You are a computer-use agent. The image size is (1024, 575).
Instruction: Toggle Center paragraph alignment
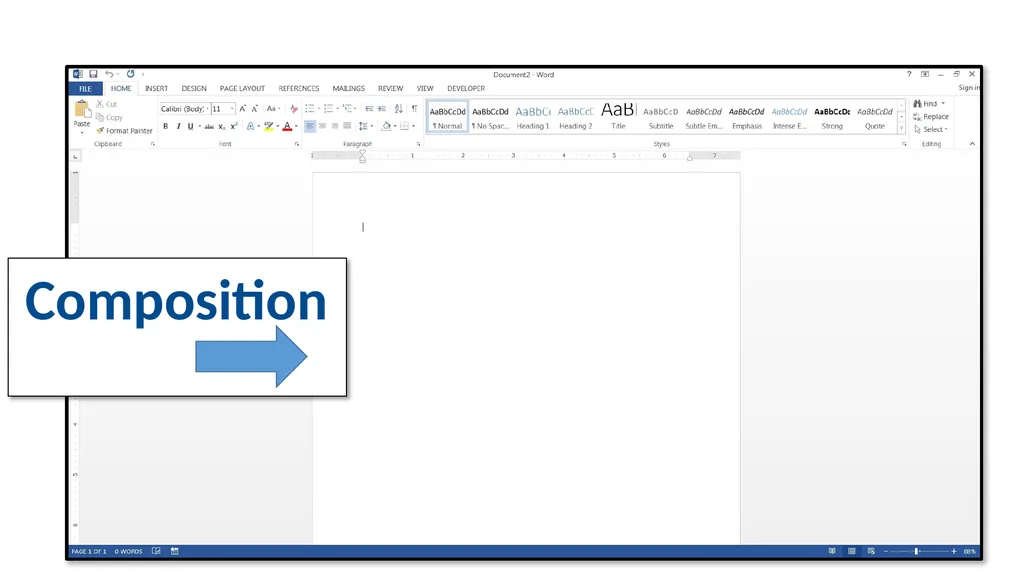point(323,127)
